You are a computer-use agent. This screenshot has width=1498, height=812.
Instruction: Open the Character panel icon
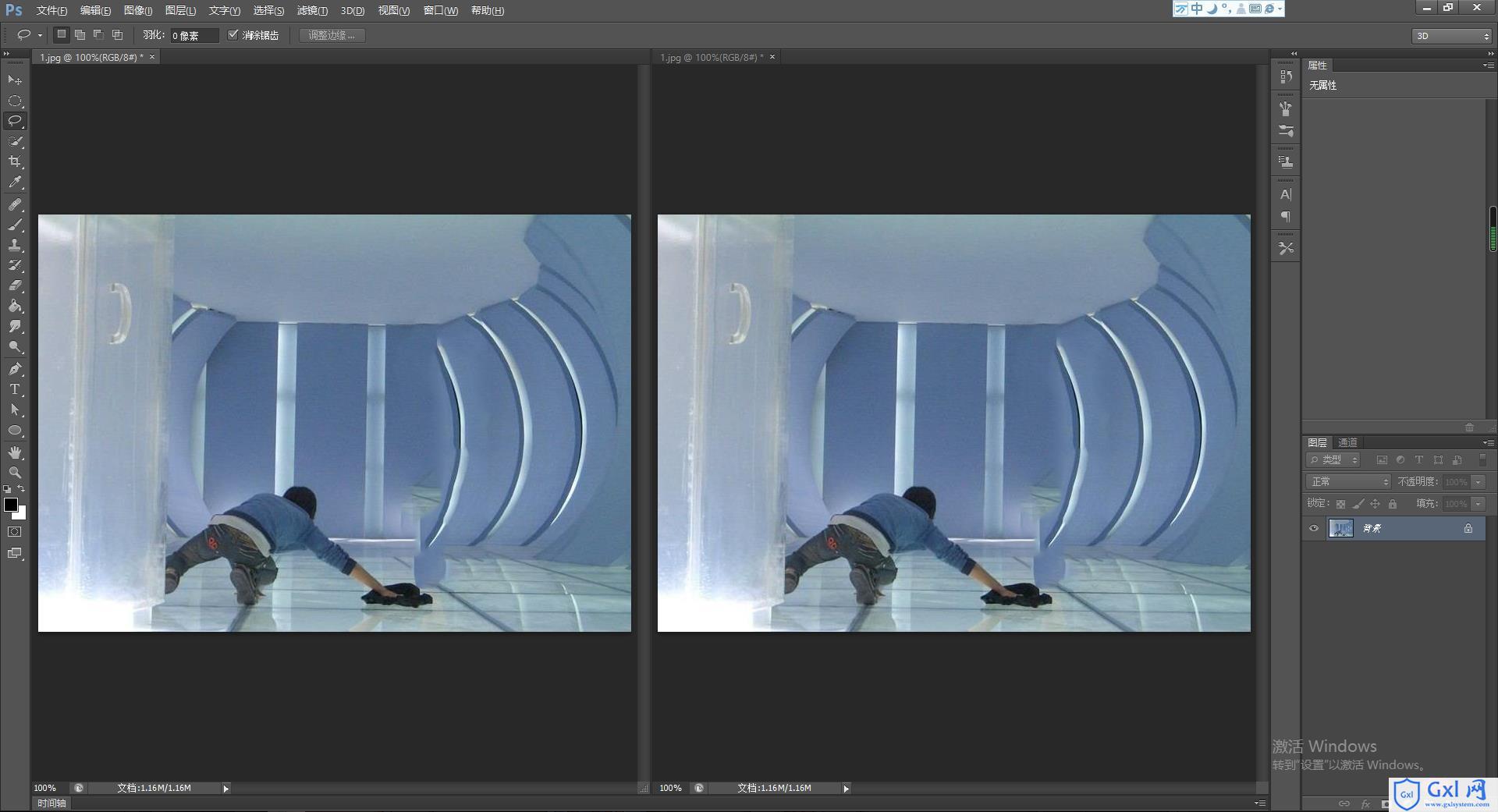[1286, 194]
